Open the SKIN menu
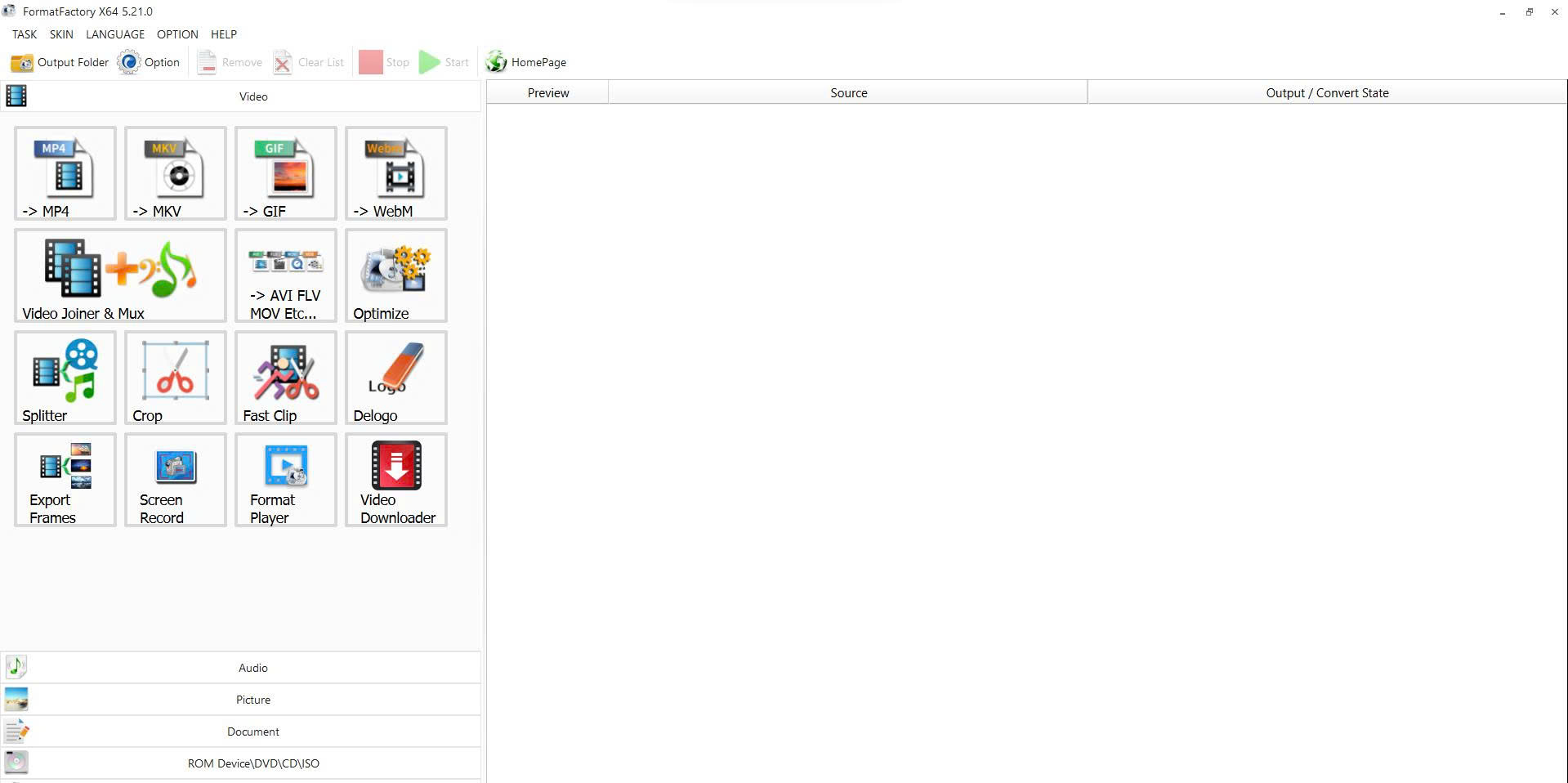The width and height of the screenshot is (1568, 783). click(61, 34)
